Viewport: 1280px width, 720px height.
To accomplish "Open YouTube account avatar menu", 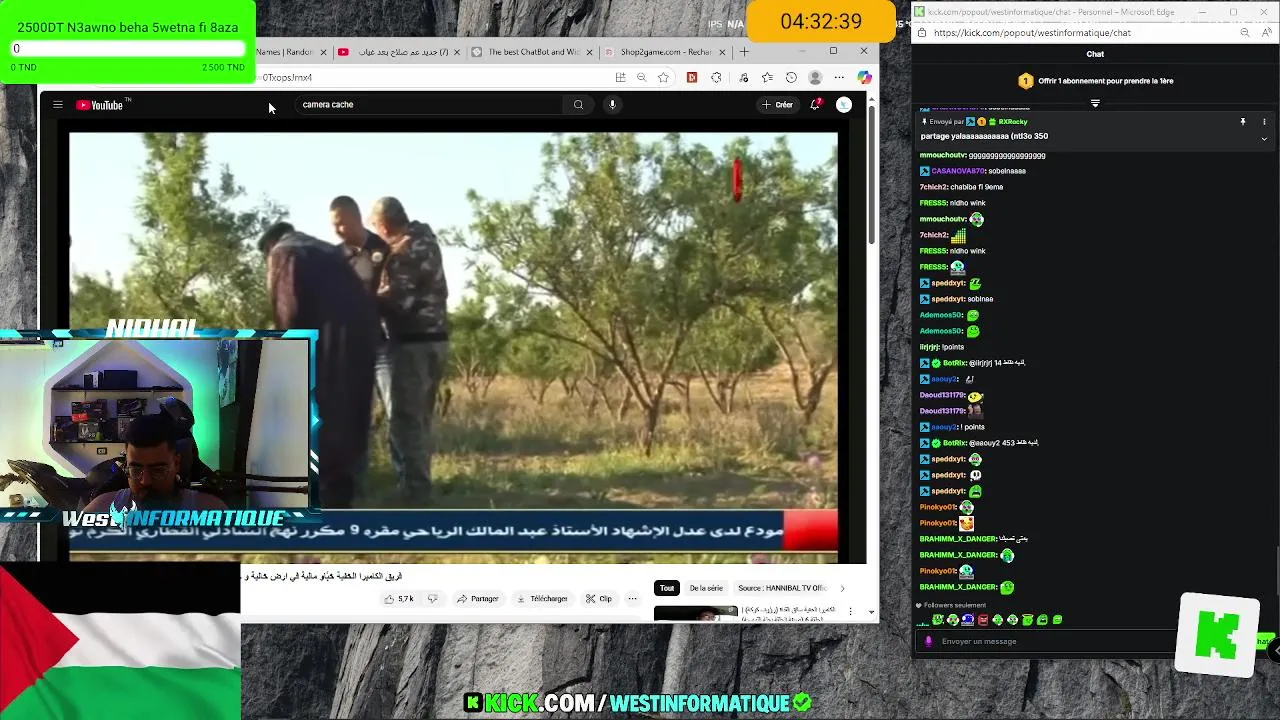I will (844, 105).
